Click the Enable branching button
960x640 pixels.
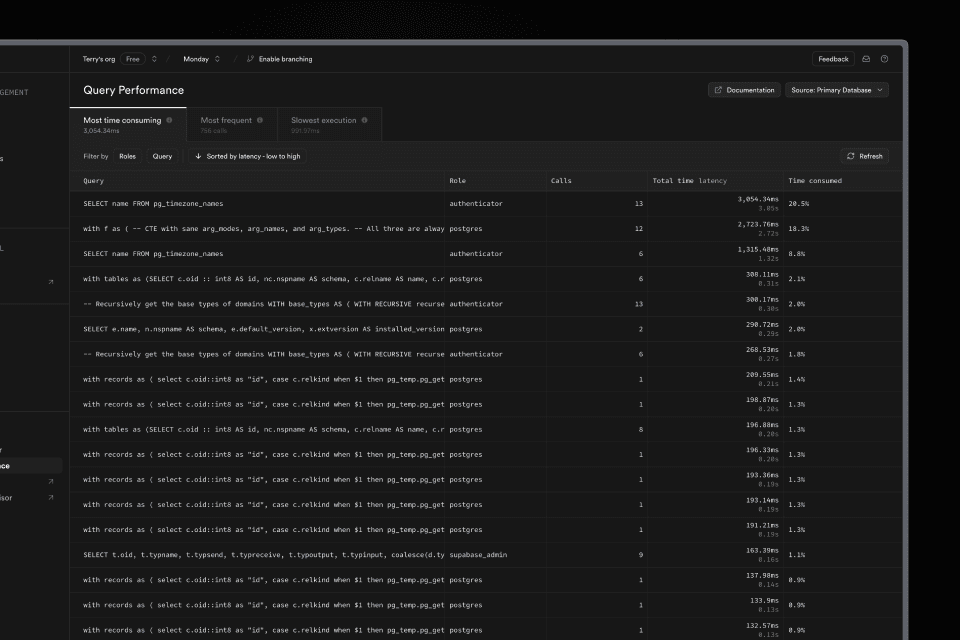pos(285,59)
